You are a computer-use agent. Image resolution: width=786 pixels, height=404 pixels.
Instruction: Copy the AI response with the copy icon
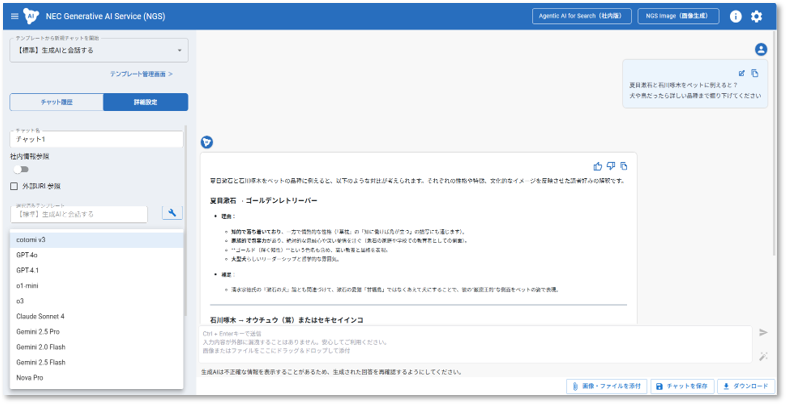(x=623, y=166)
